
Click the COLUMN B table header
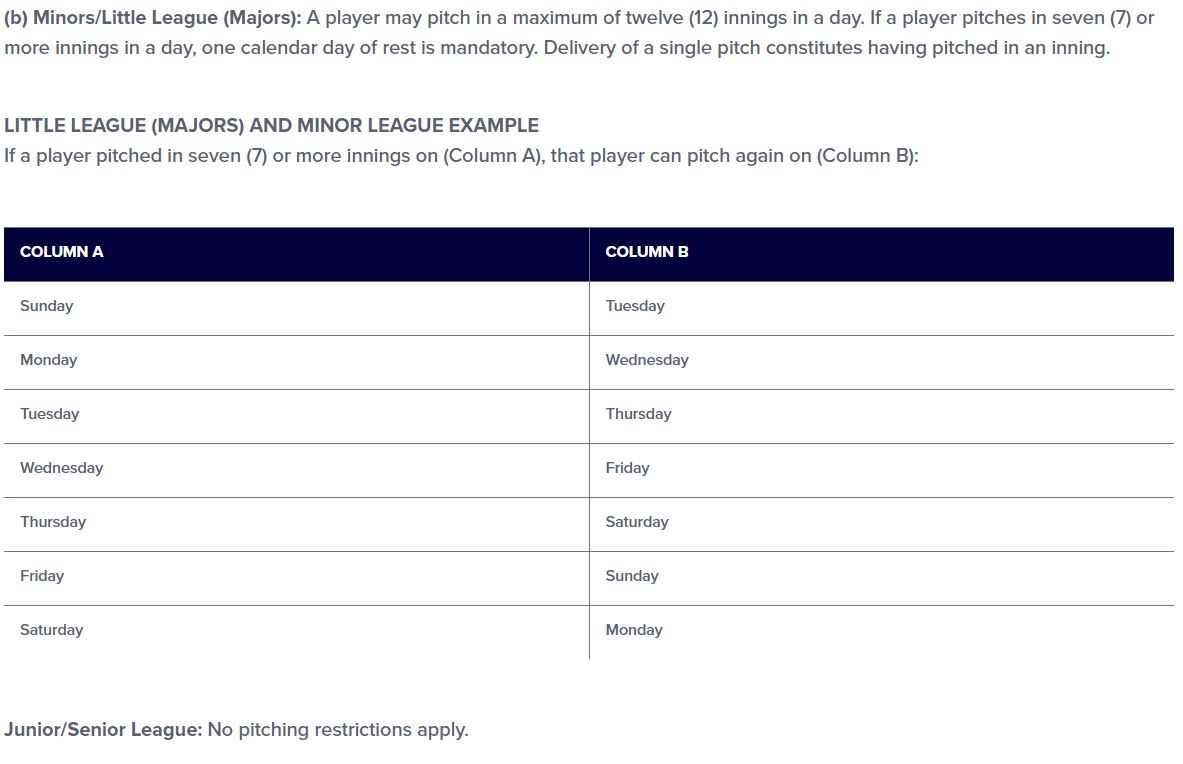[881, 254]
